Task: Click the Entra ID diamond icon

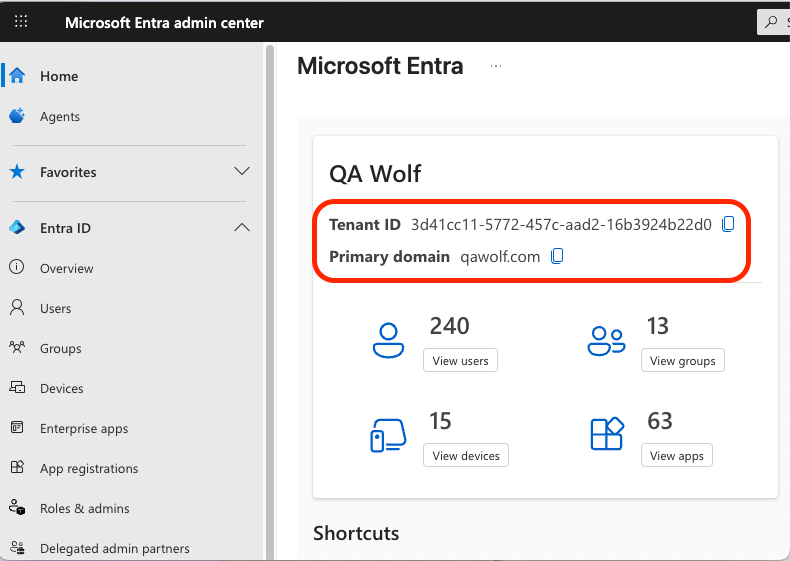Action: (17, 228)
